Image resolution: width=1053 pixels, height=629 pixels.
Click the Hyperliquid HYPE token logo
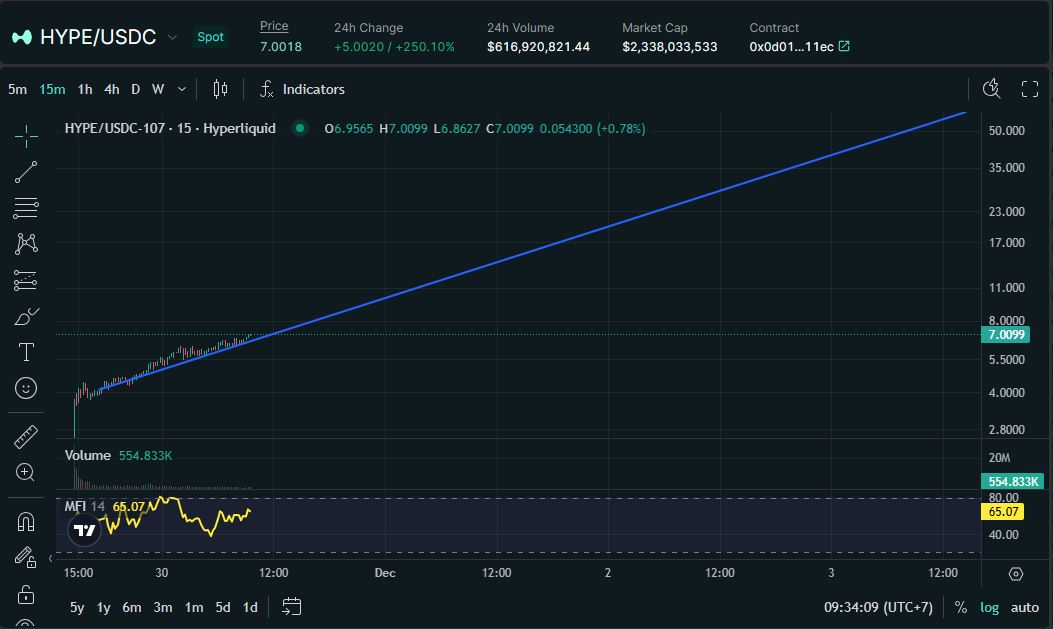(22, 37)
